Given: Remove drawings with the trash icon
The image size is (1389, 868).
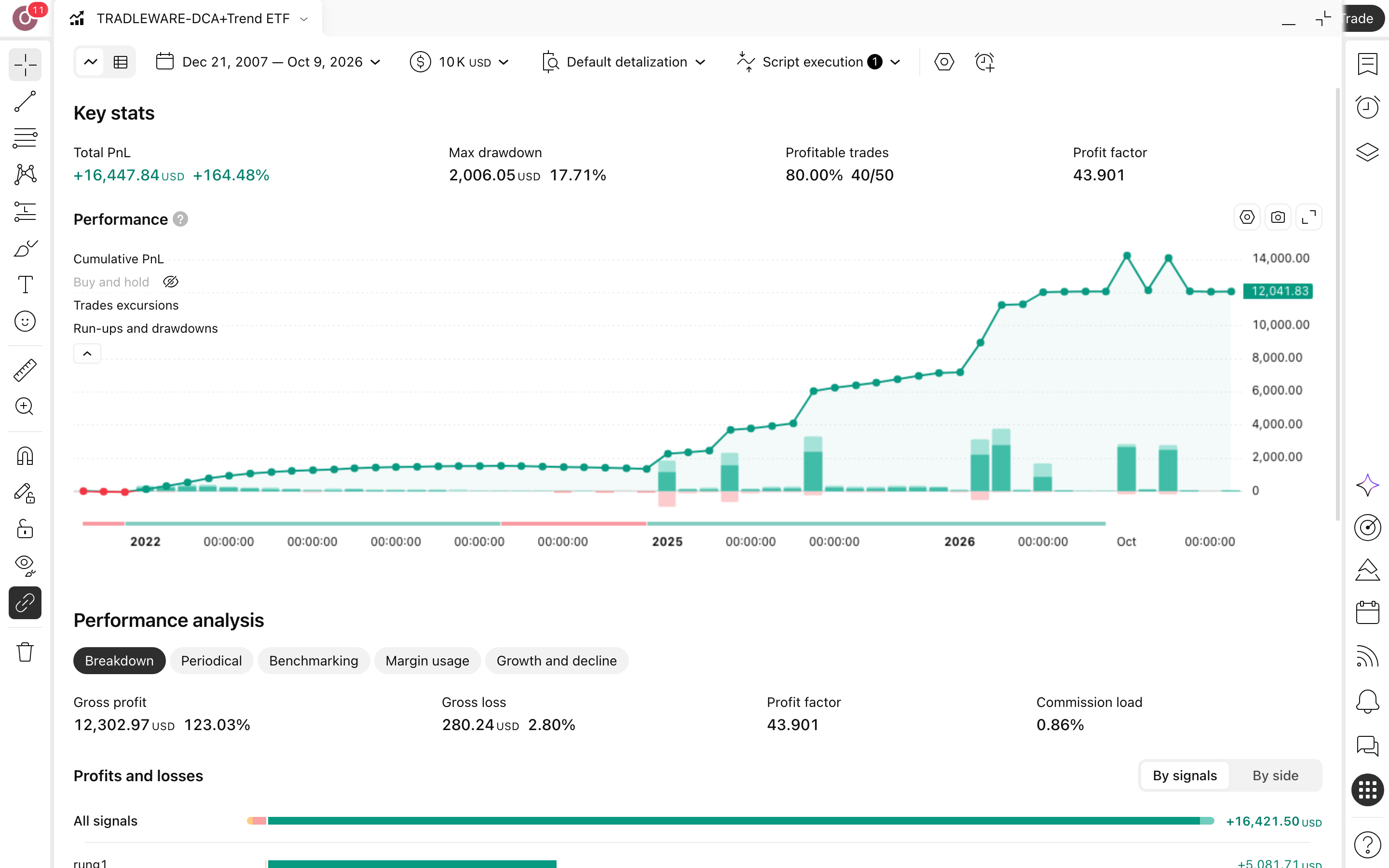Looking at the screenshot, I should (25, 652).
